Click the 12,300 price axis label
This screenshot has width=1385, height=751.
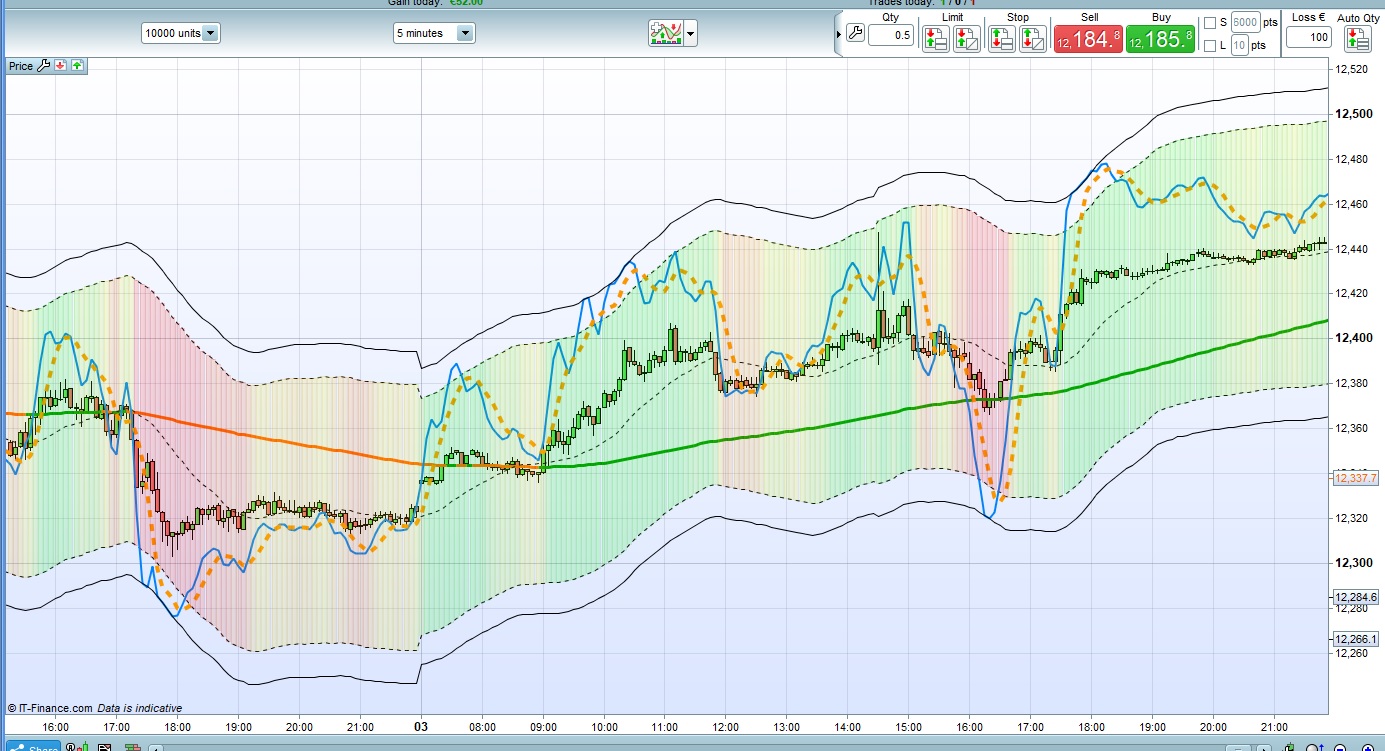[x=1355, y=563]
